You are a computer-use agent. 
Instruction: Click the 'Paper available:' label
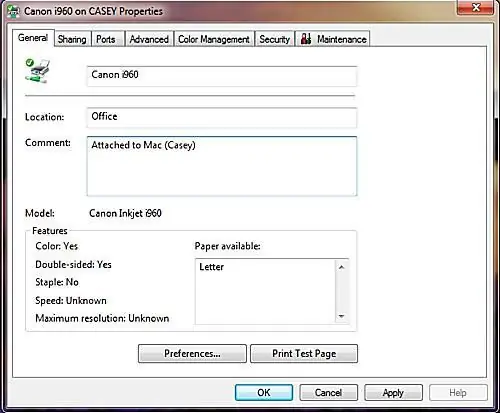[227, 246]
